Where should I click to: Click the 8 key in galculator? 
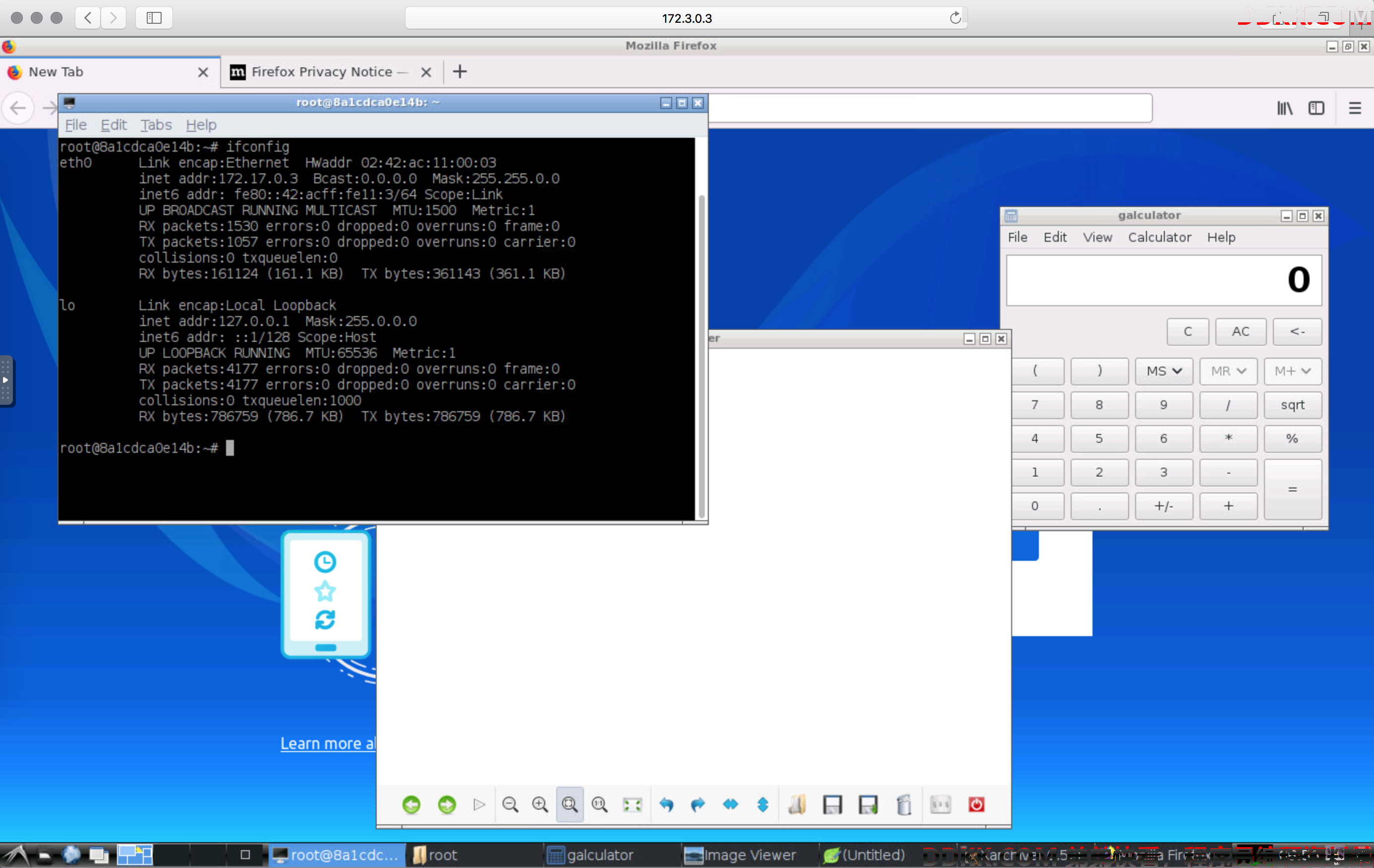[x=1099, y=405]
